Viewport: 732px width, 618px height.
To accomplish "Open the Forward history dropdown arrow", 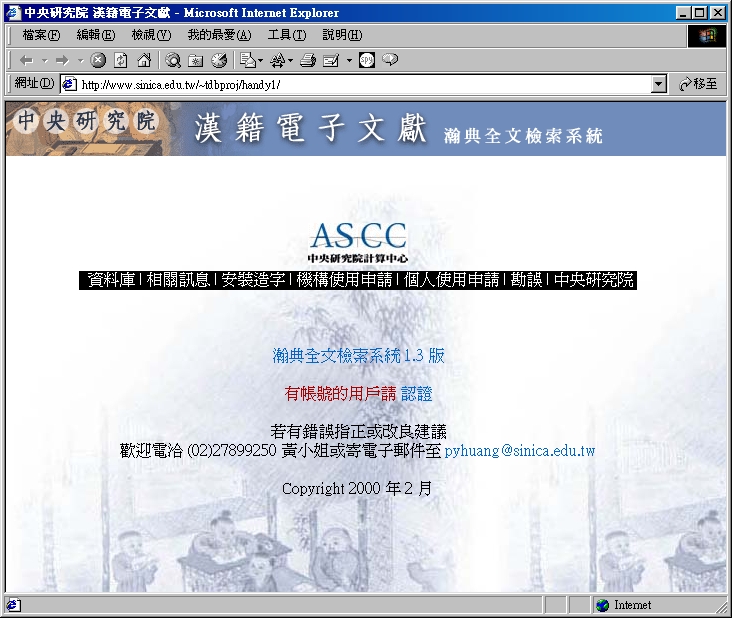I will pyautogui.click(x=80, y=60).
